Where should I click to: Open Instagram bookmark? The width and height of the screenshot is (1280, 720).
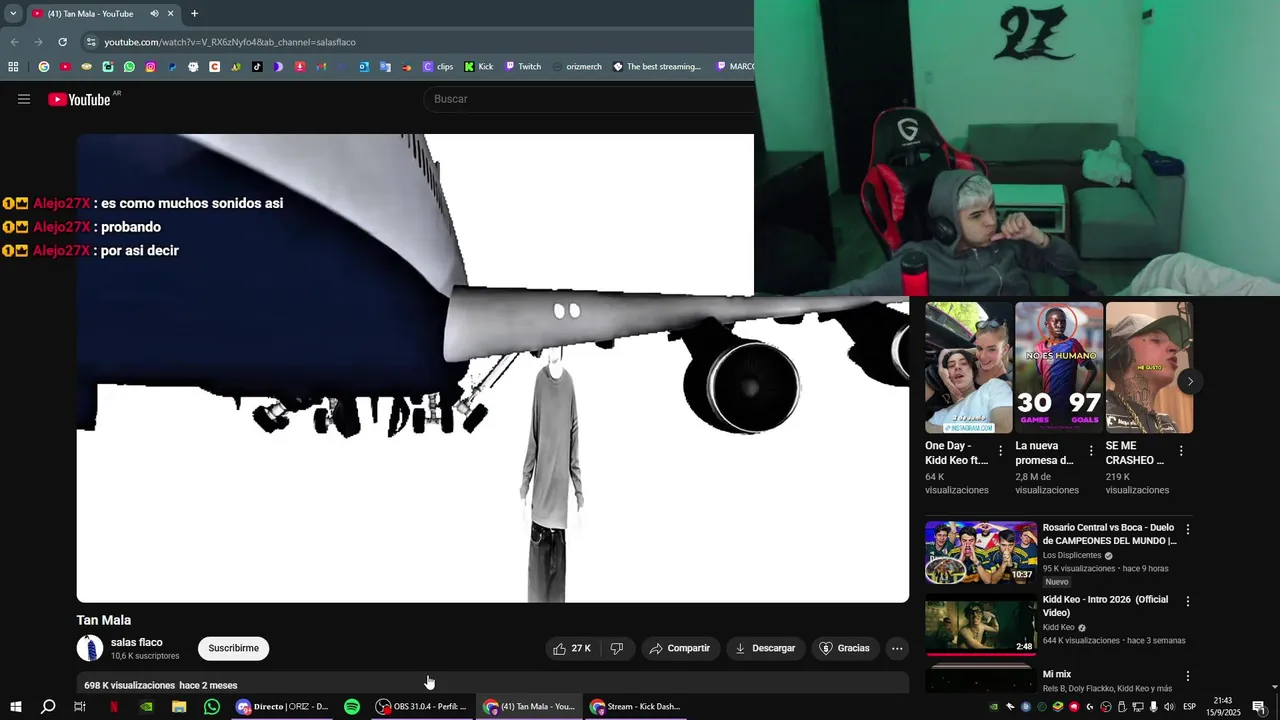tap(151, 67)
